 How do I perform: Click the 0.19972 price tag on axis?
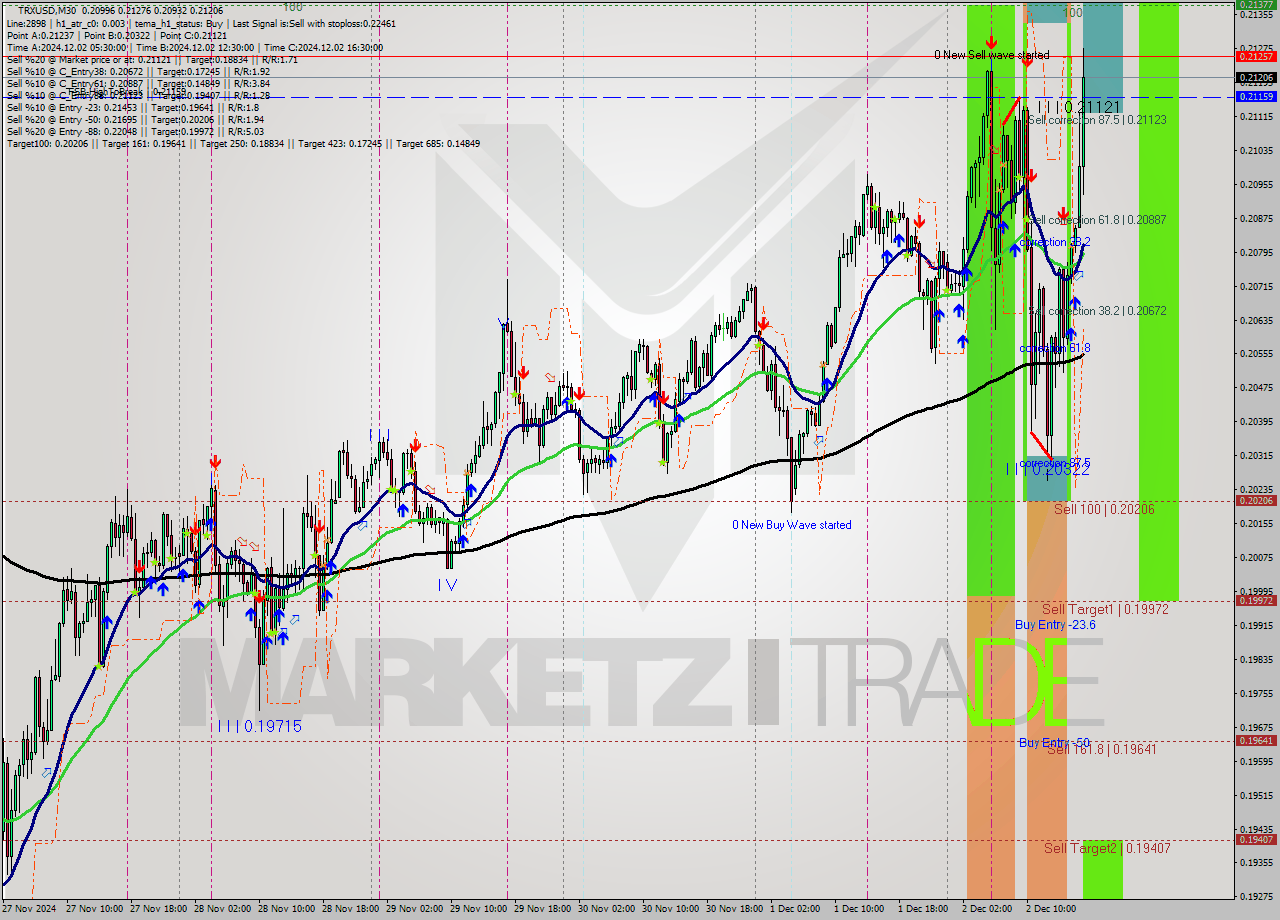1256,601
